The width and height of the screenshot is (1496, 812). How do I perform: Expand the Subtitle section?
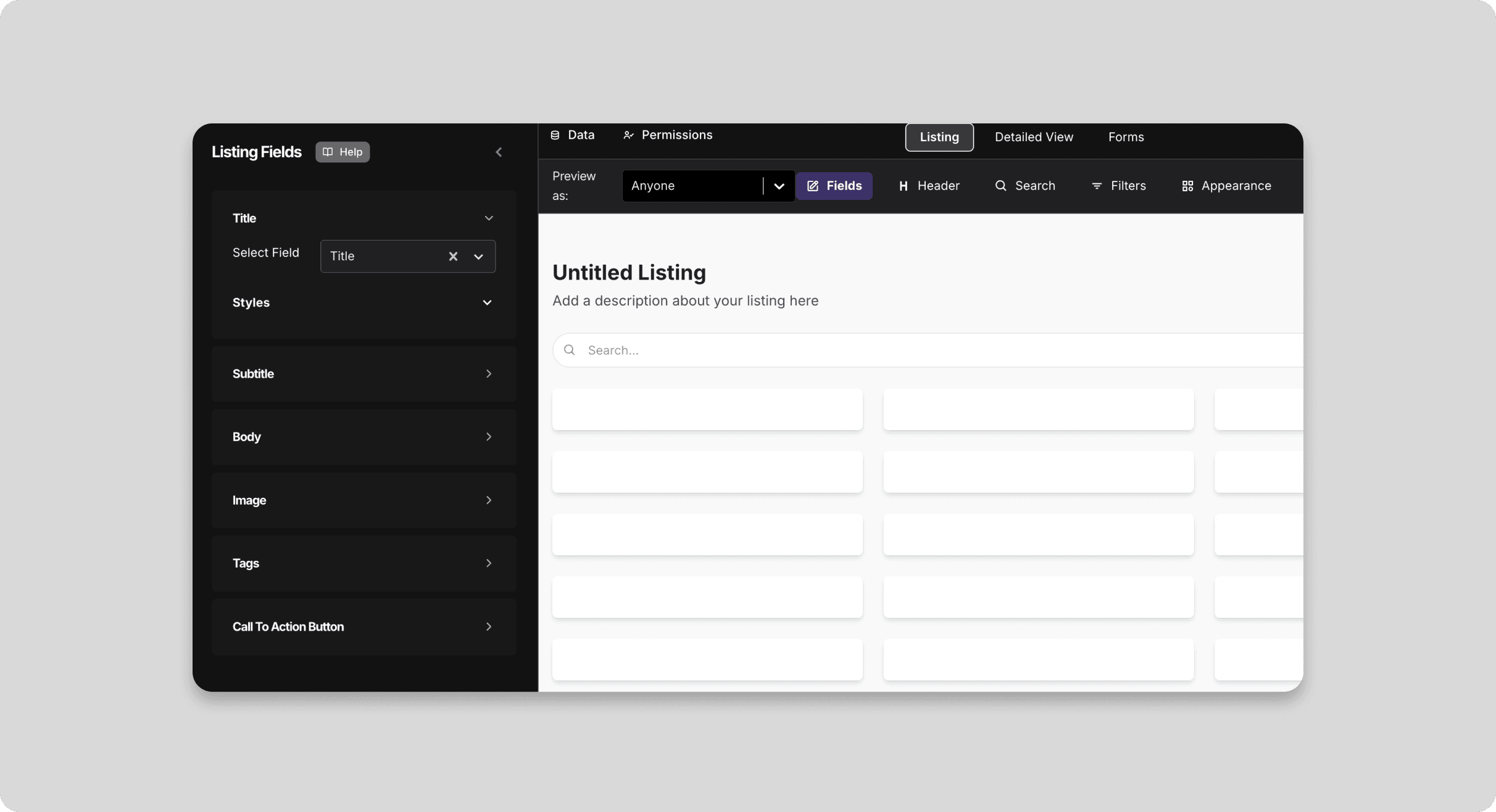(364, 374)
